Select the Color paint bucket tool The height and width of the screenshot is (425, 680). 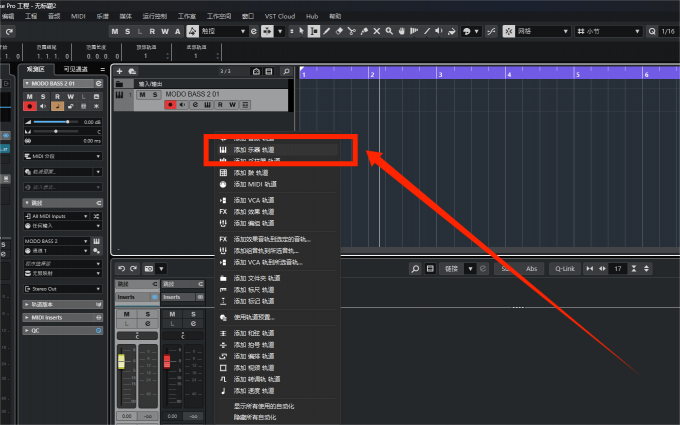tap(451, 31)
